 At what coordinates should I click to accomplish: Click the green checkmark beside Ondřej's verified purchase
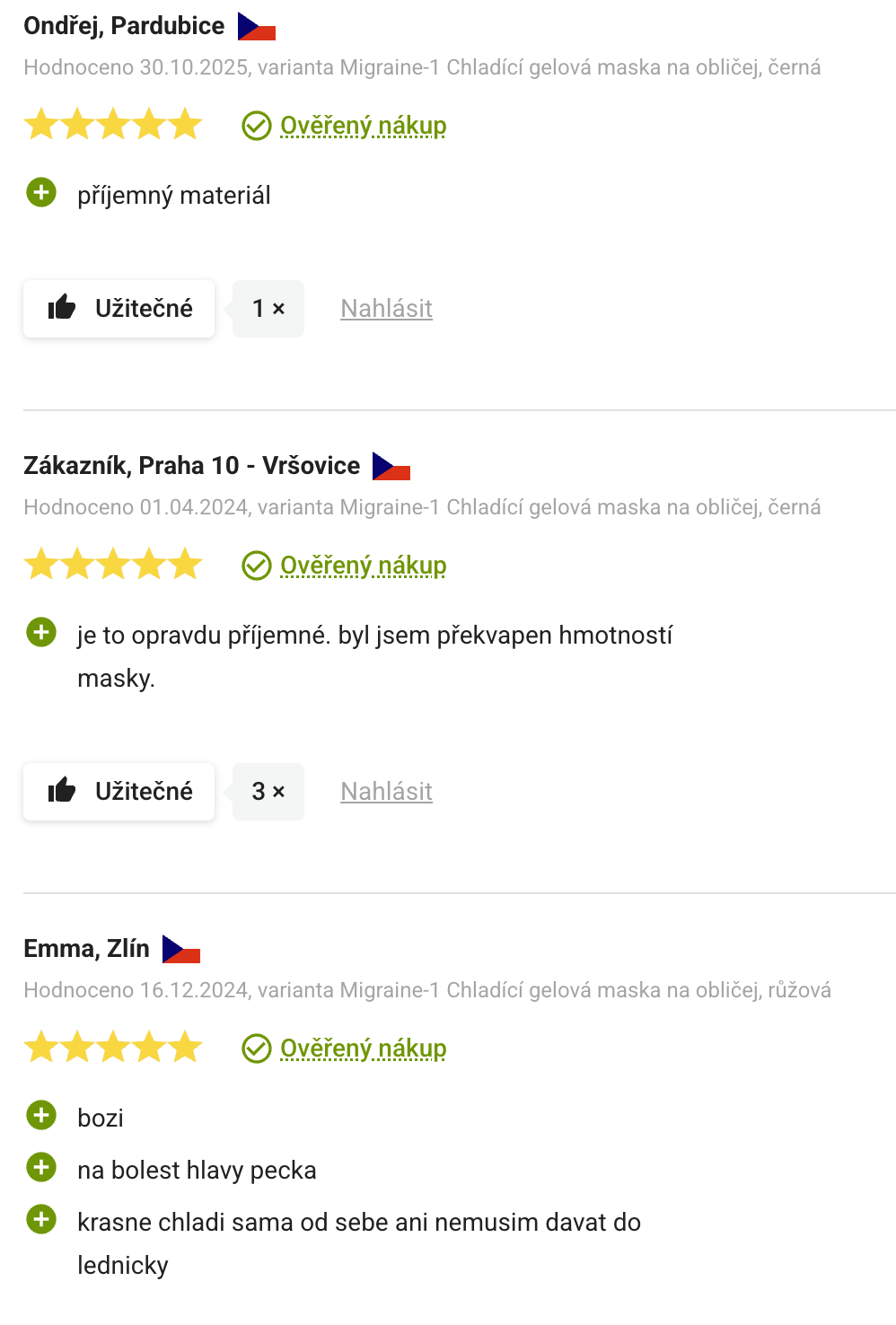[x=256, y=126]
